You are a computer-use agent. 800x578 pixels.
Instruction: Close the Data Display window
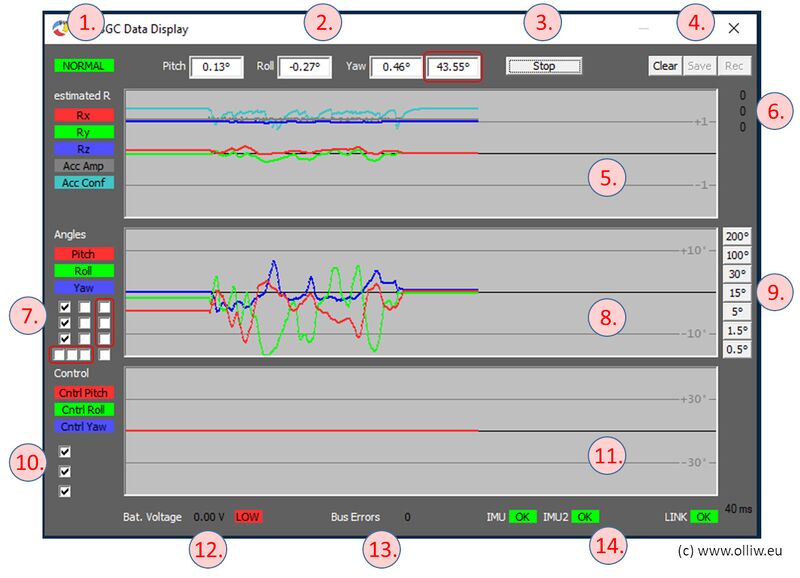coord(734,29)
